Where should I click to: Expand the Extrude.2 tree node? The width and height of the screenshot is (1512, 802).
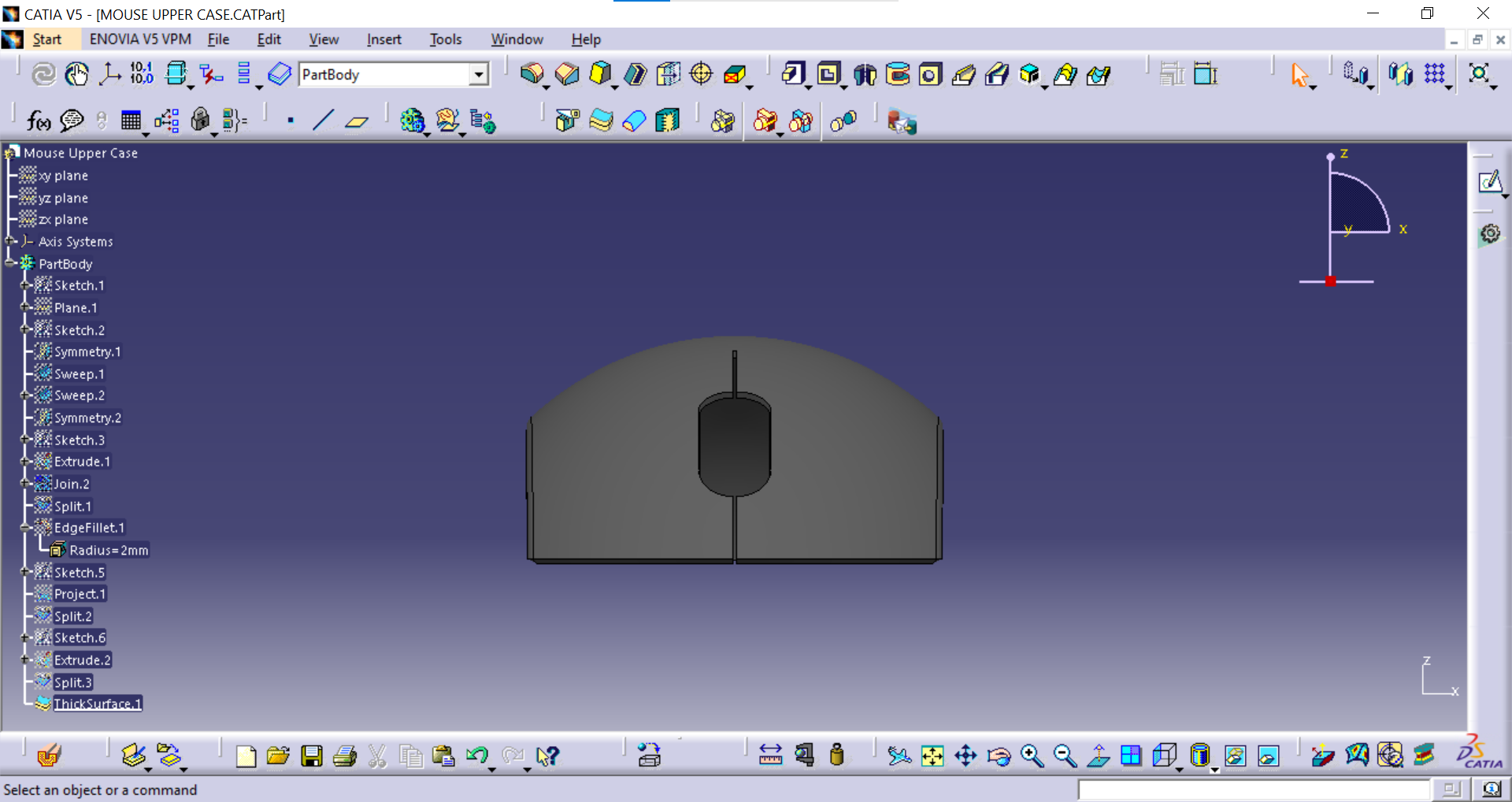point(25,659)
